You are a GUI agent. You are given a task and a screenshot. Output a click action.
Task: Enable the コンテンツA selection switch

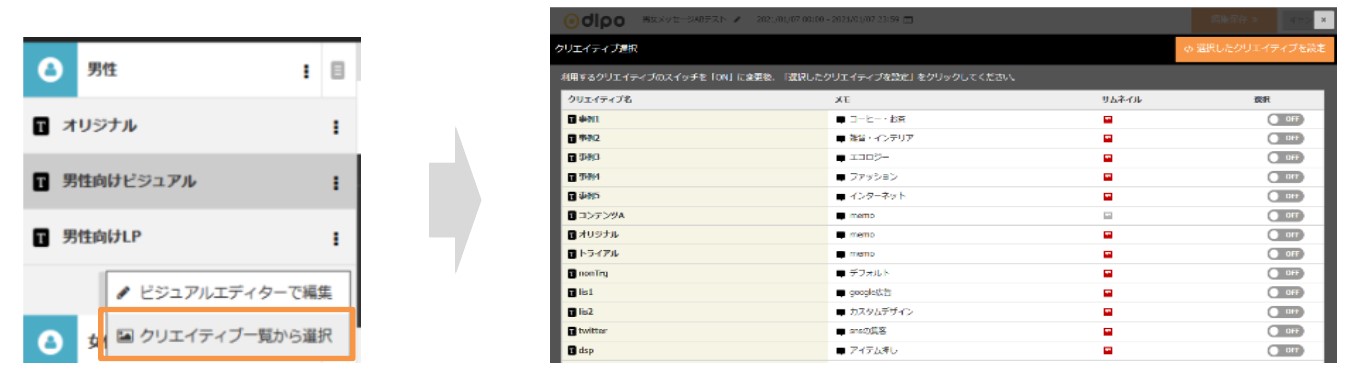[x=1285, y=215]
